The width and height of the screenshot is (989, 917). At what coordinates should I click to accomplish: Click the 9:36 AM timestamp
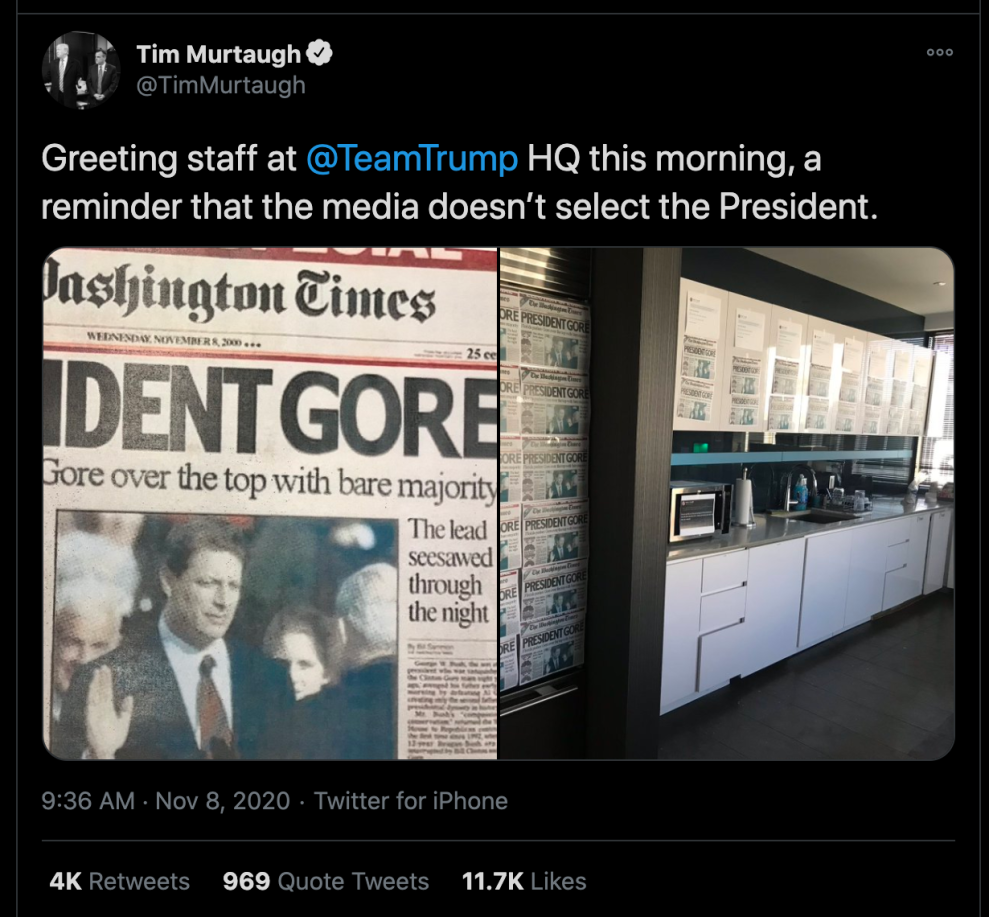87,801
